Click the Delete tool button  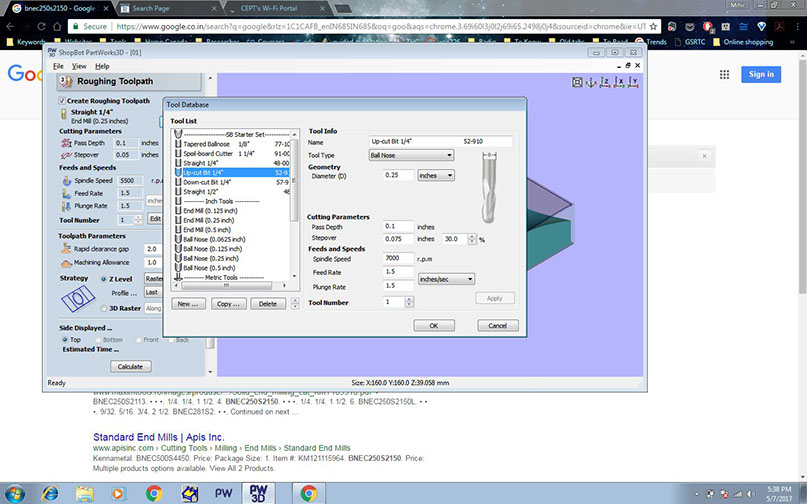click(268, 304)
